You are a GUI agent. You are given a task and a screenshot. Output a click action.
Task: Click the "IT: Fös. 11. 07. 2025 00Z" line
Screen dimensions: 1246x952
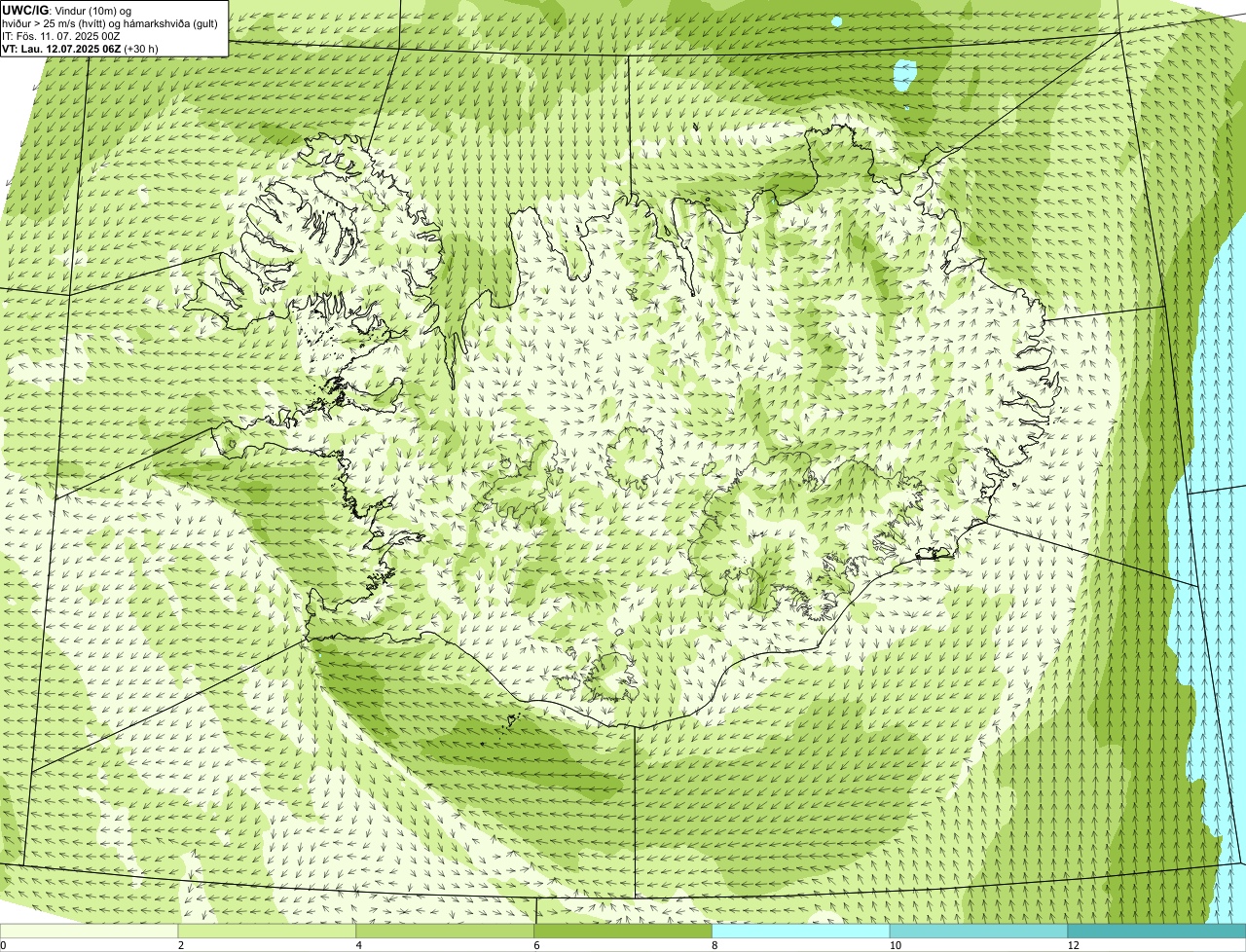(x=61, y=35)
